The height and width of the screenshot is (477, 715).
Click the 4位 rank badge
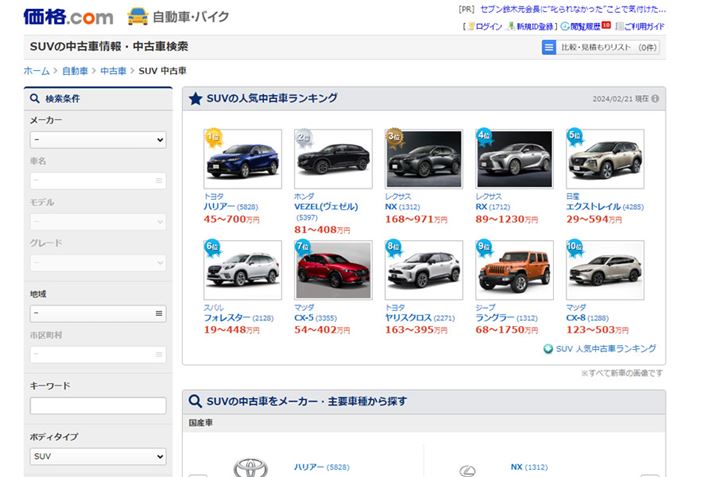click(x=485, y=137)
